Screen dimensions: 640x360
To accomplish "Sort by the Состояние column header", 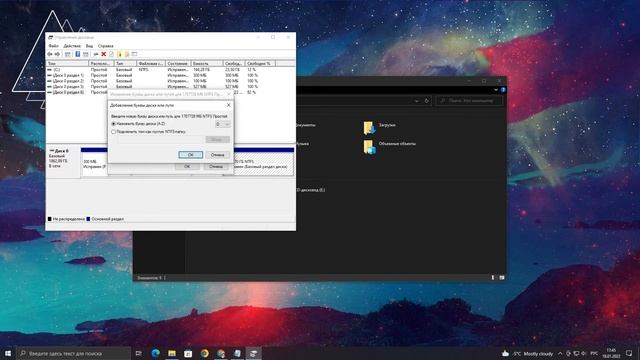I will [178, 64].
